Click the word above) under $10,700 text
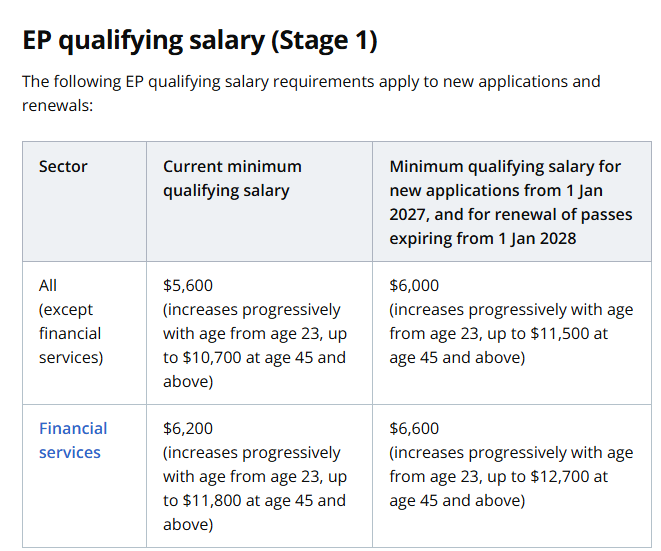661x551 pixels. coord(188,382)
